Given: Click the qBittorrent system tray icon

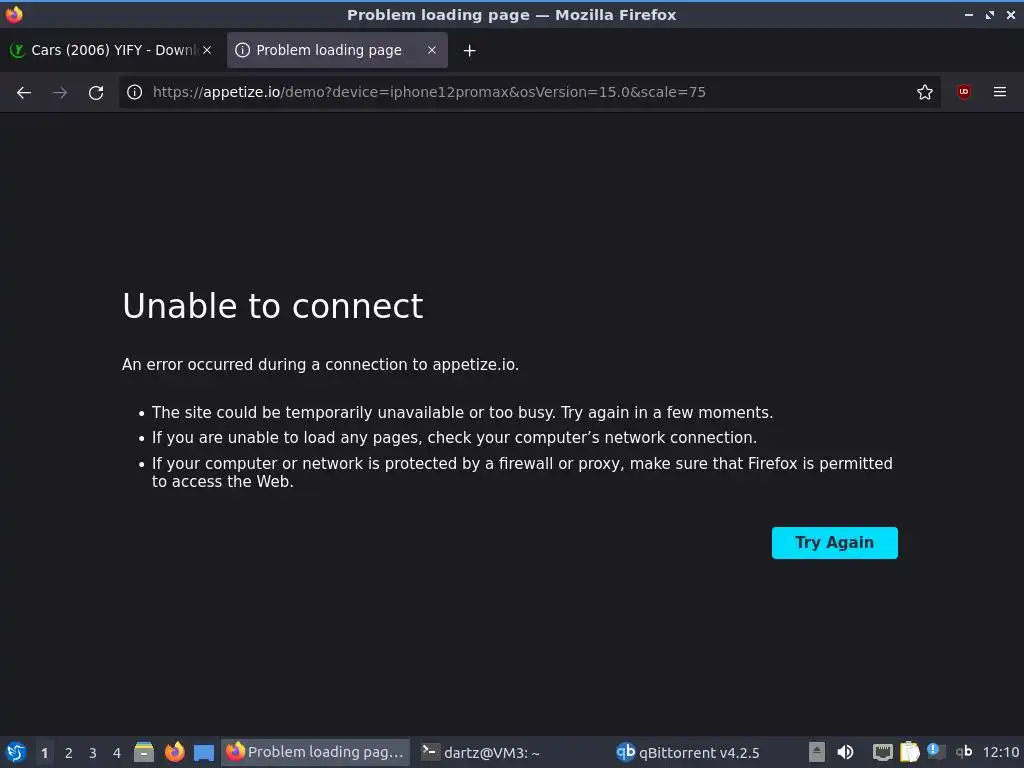Looking at the screenshot, I should (963, 752).
